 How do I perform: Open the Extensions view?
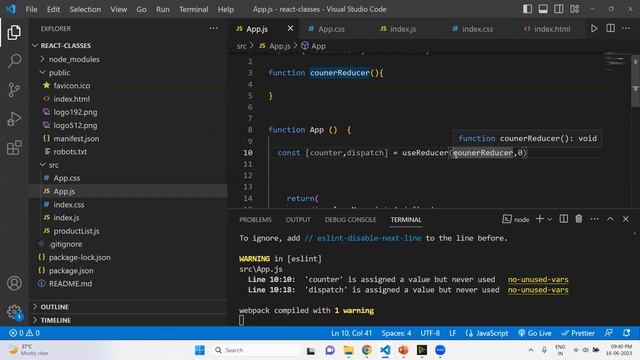(x=14, y=147)
